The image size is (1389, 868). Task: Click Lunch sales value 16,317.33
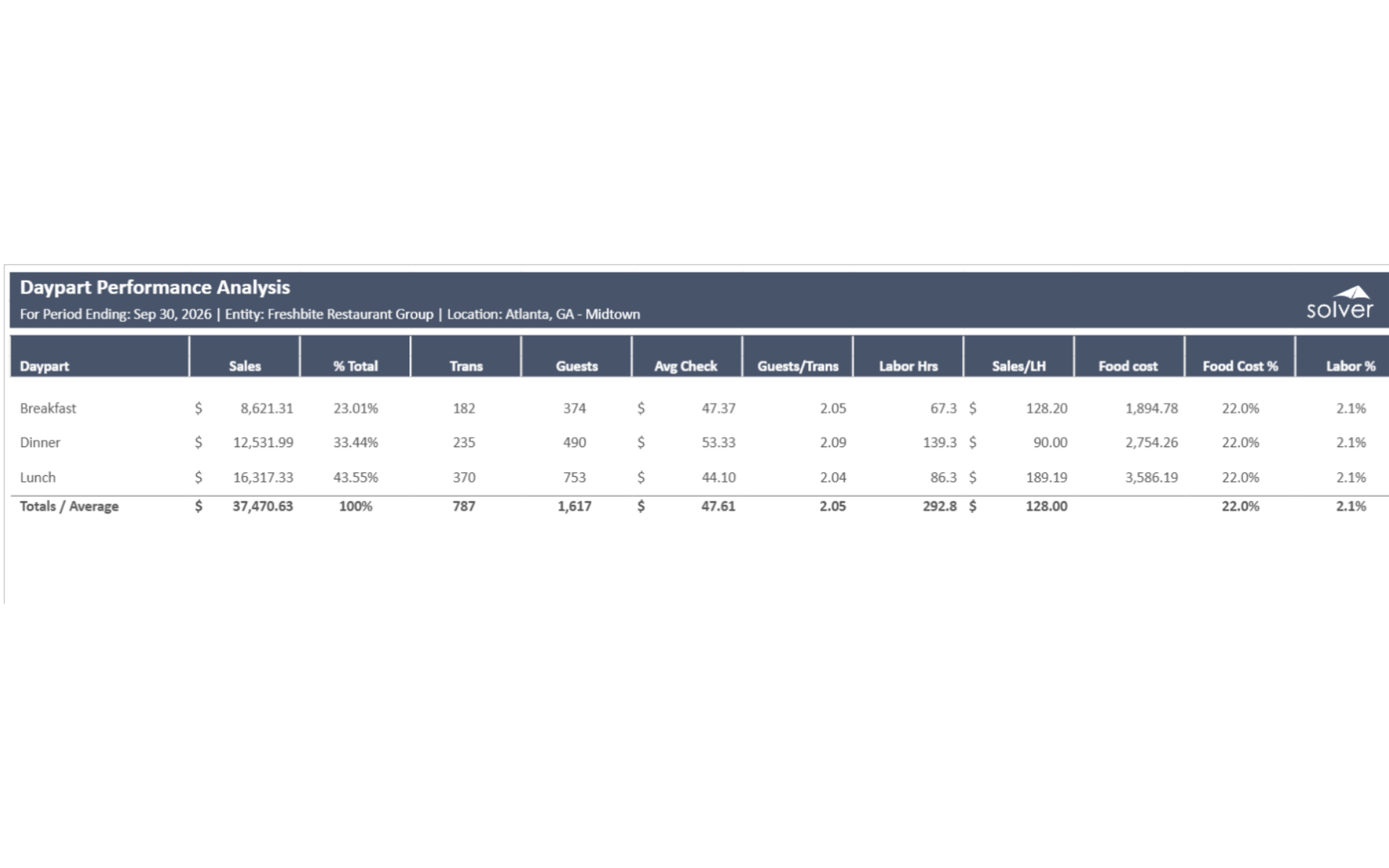pyautogui.click(x=263, y=477)
